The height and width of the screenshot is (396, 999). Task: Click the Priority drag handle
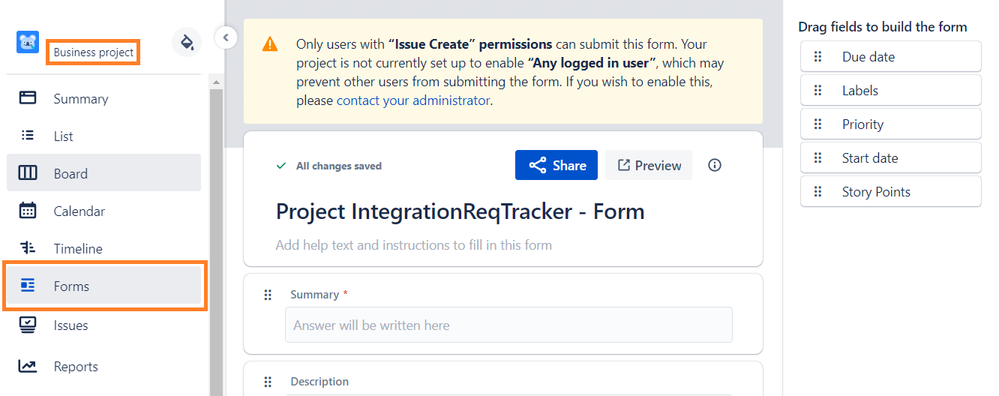(818, 124)
